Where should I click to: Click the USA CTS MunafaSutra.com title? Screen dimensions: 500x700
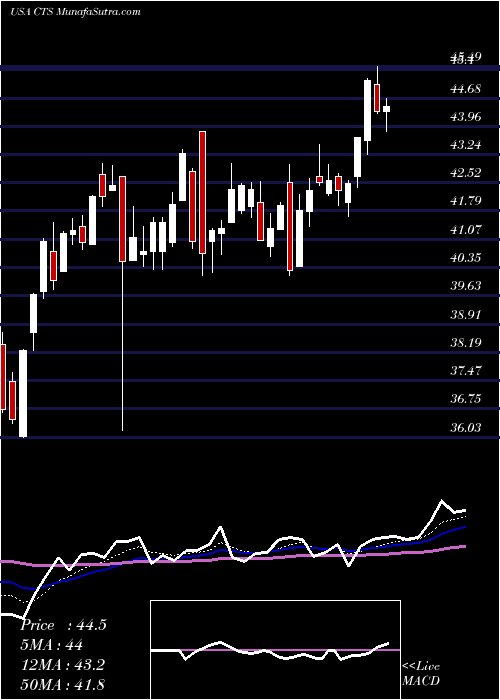click(x=75, y=12)
